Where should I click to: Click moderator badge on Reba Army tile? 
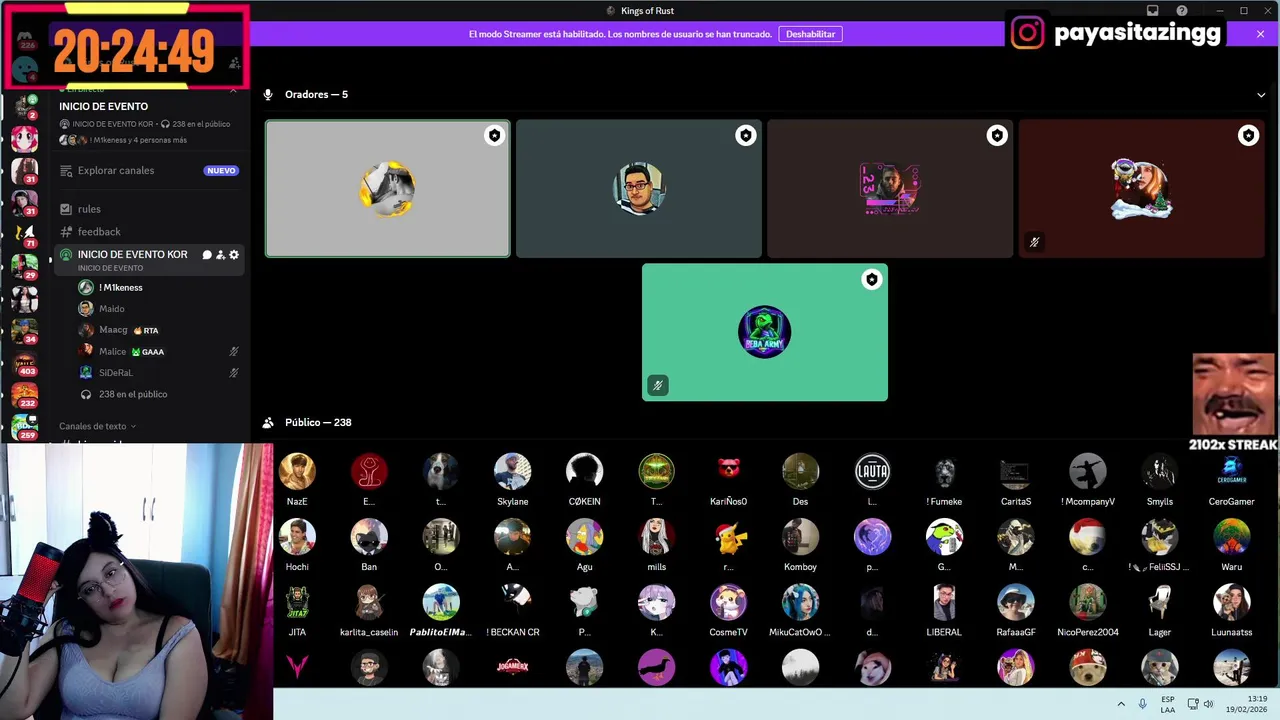pyautogui.click(x=872, y=280)
